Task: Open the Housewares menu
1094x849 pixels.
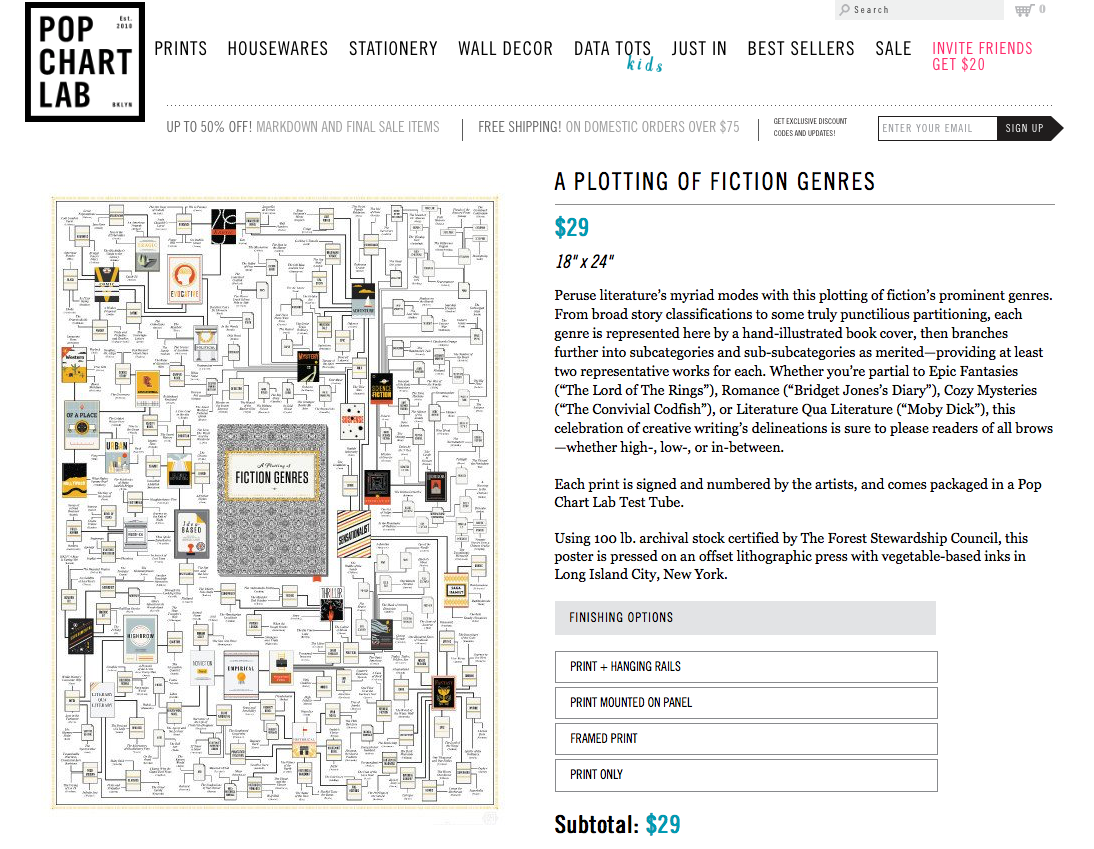Action: [278, 48]
